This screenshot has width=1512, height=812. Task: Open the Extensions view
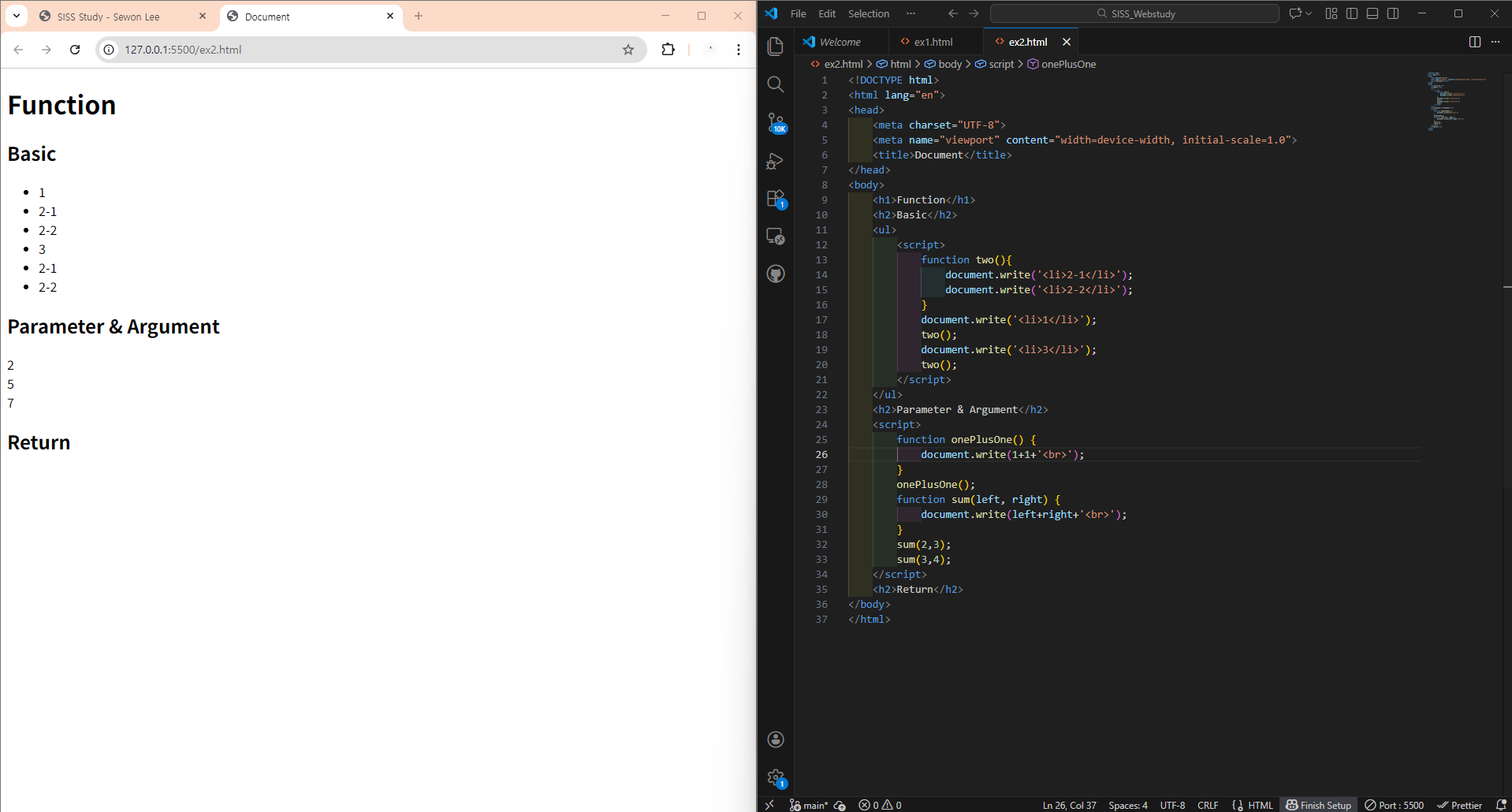coord(776,199)
